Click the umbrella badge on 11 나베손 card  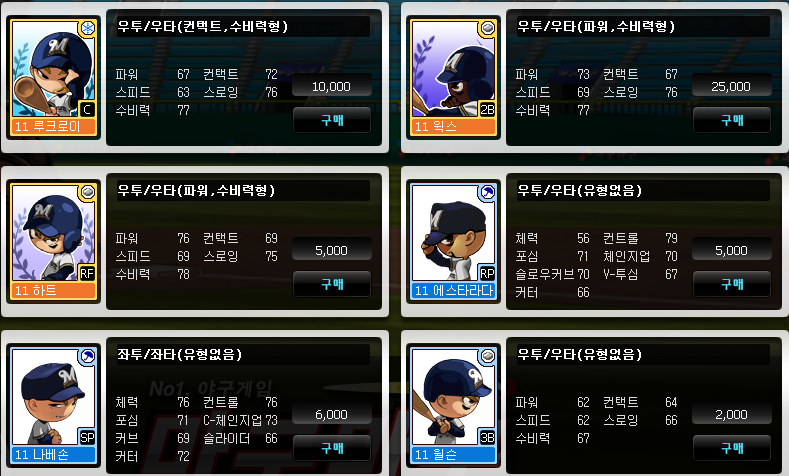(x=88, y=356)
